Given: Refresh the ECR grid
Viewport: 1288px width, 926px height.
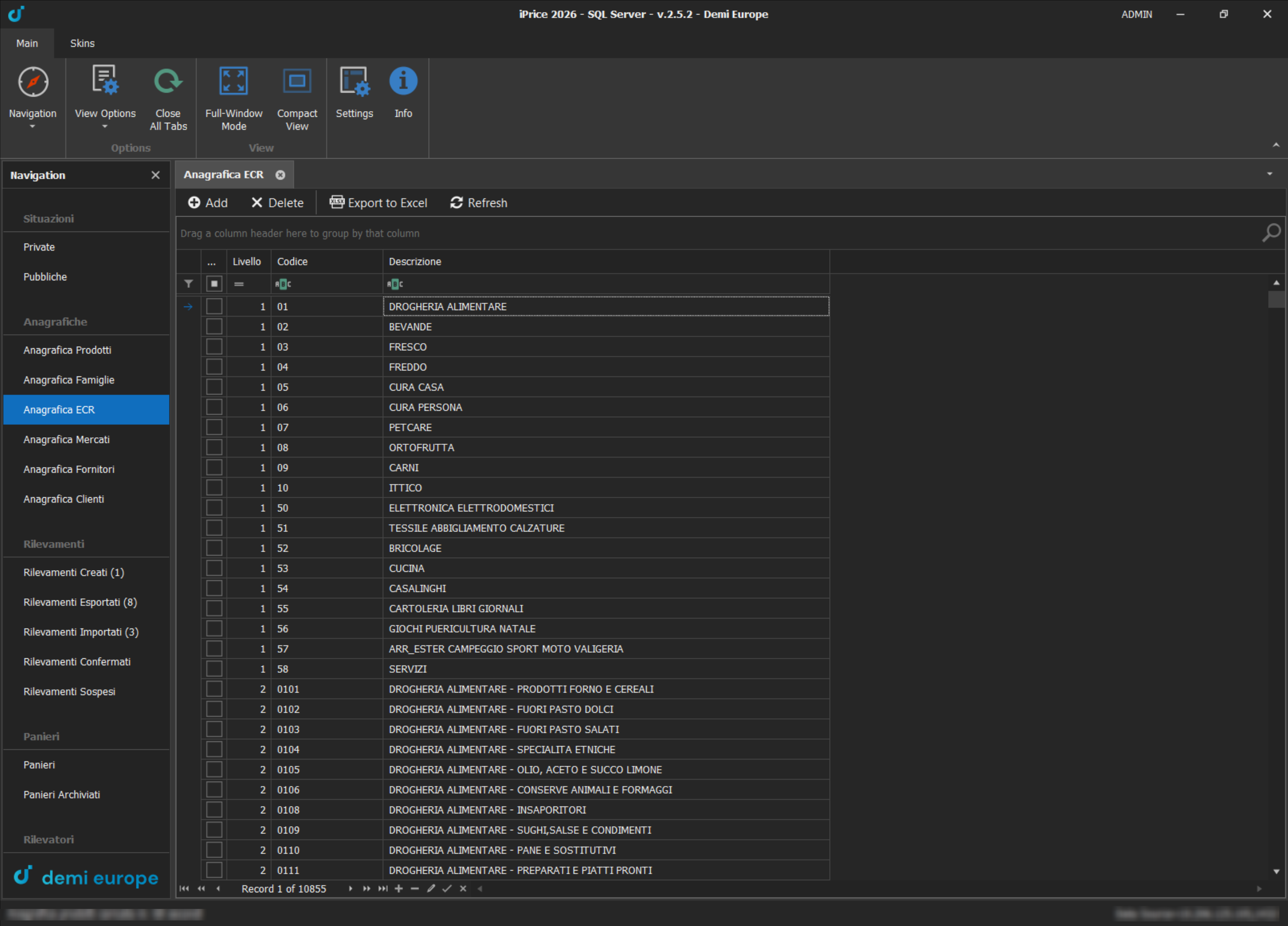Looking at the screenshot, I should point(479,203).
